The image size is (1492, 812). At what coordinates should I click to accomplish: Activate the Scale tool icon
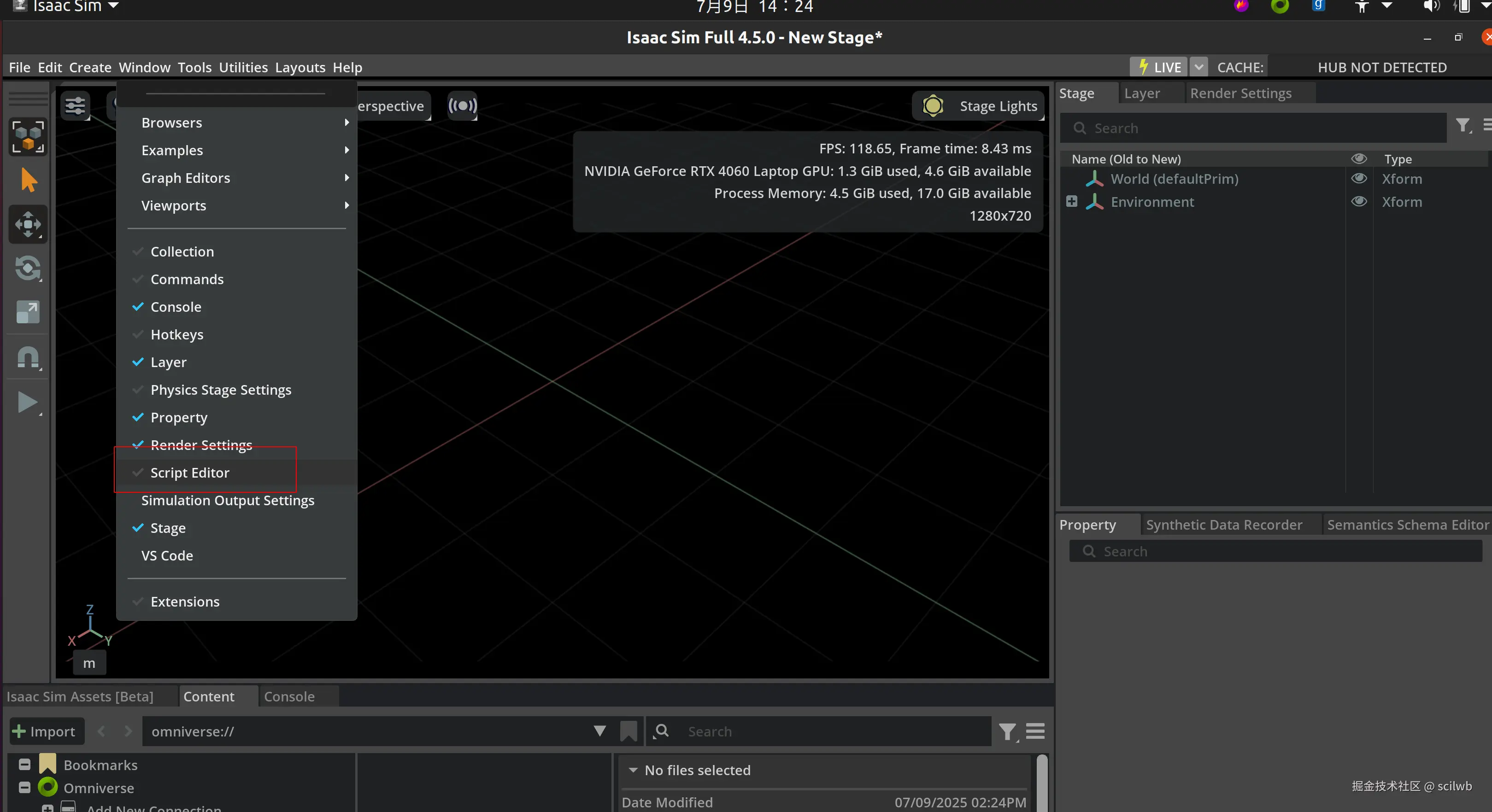click(28, 312)
